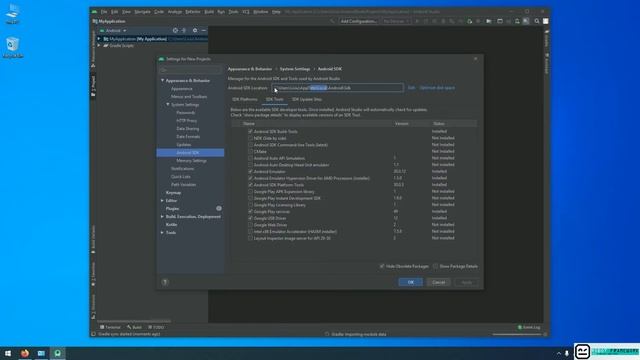640x360 pixels.
Task: Click the Android SDK Location field
Action: 338,88
